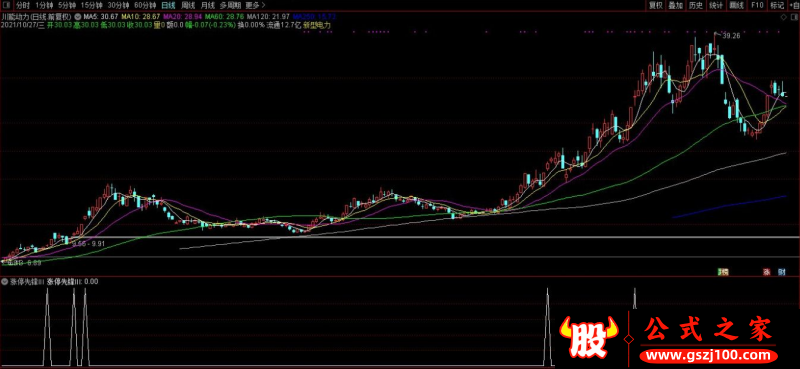Expand 涨停先锋 indicator settings arrow

pos(5,281)
